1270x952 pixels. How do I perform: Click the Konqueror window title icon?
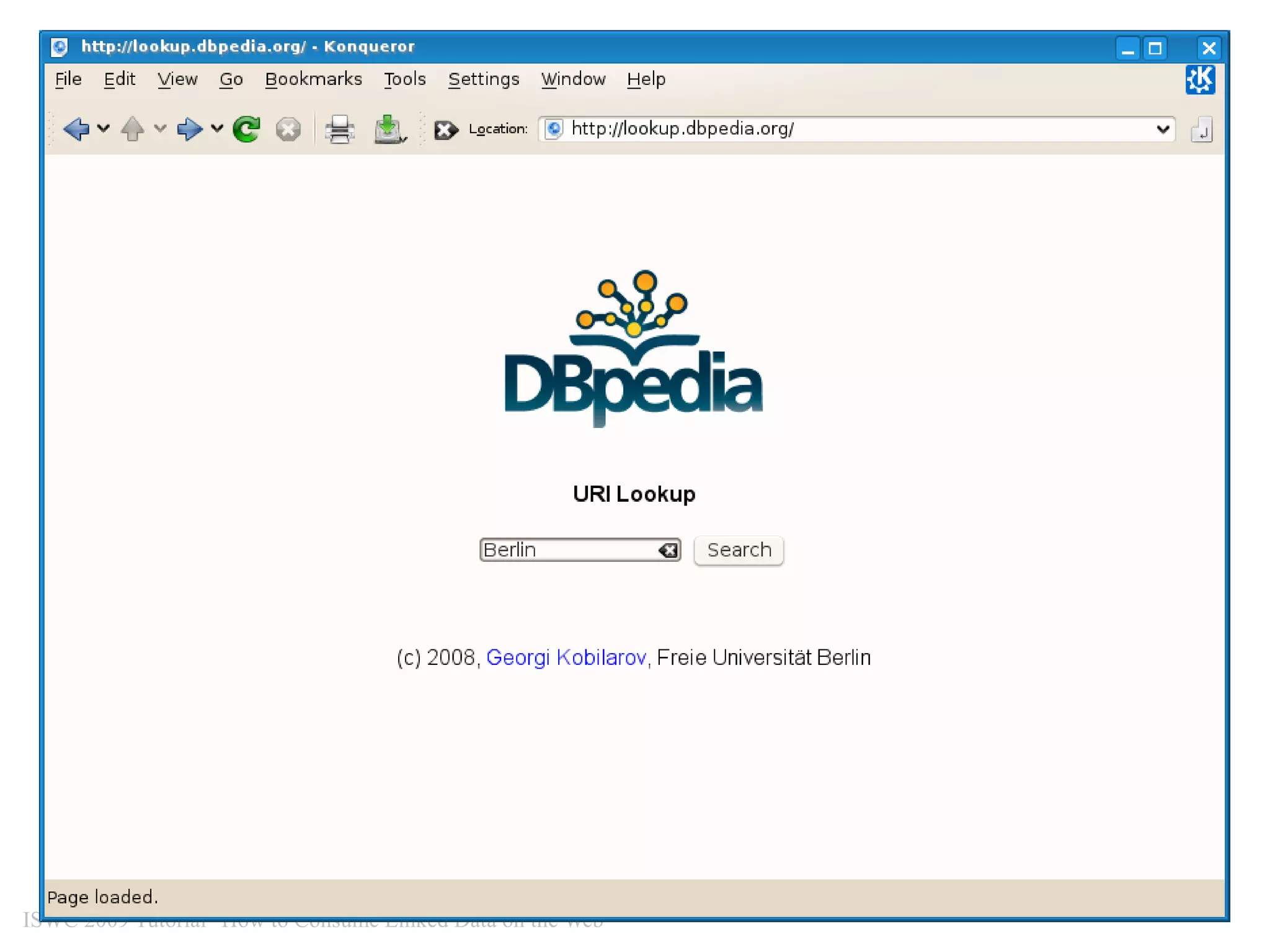pyautogui.click(x=60, y=47)
